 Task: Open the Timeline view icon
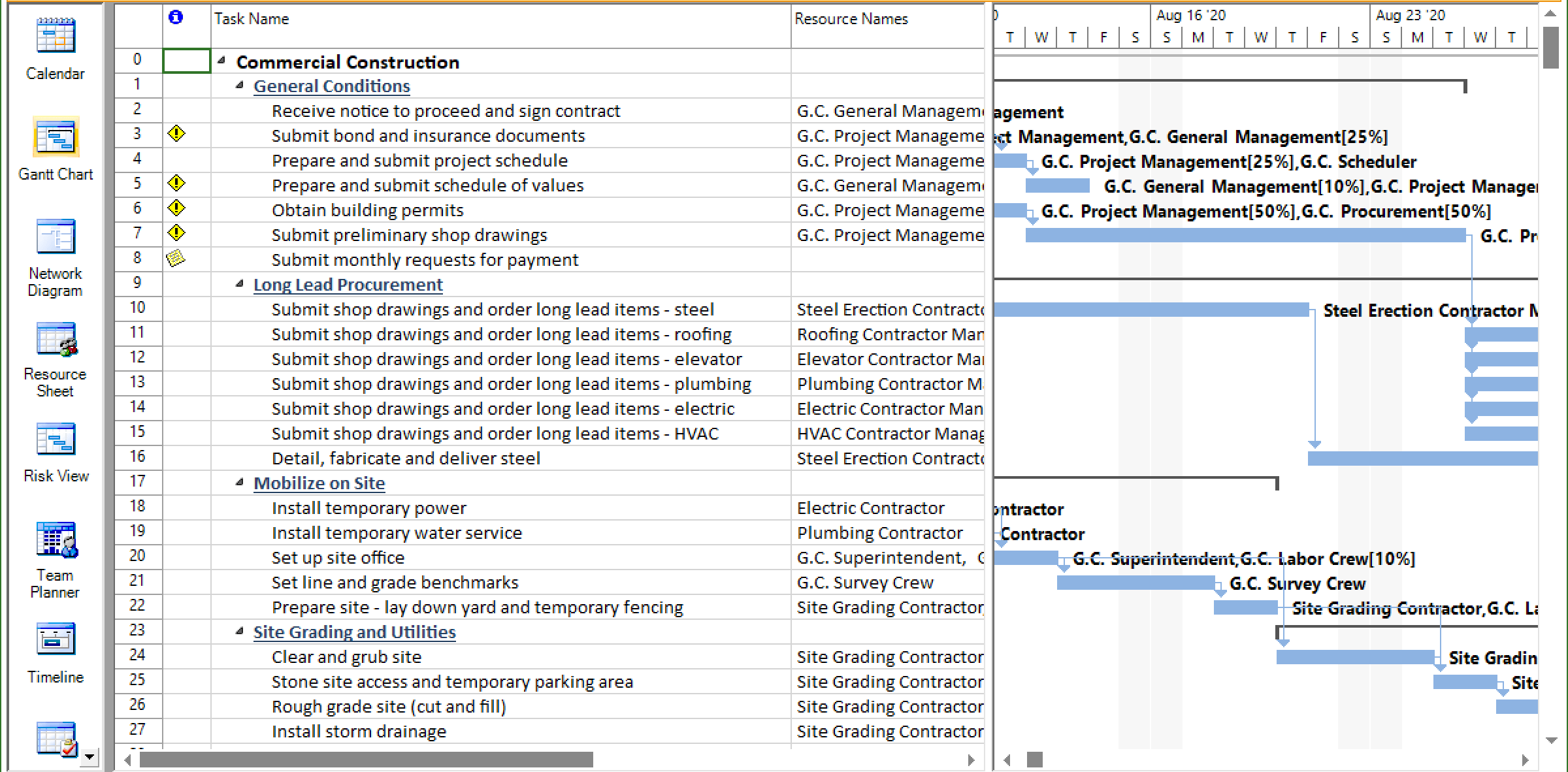[56, 639]
